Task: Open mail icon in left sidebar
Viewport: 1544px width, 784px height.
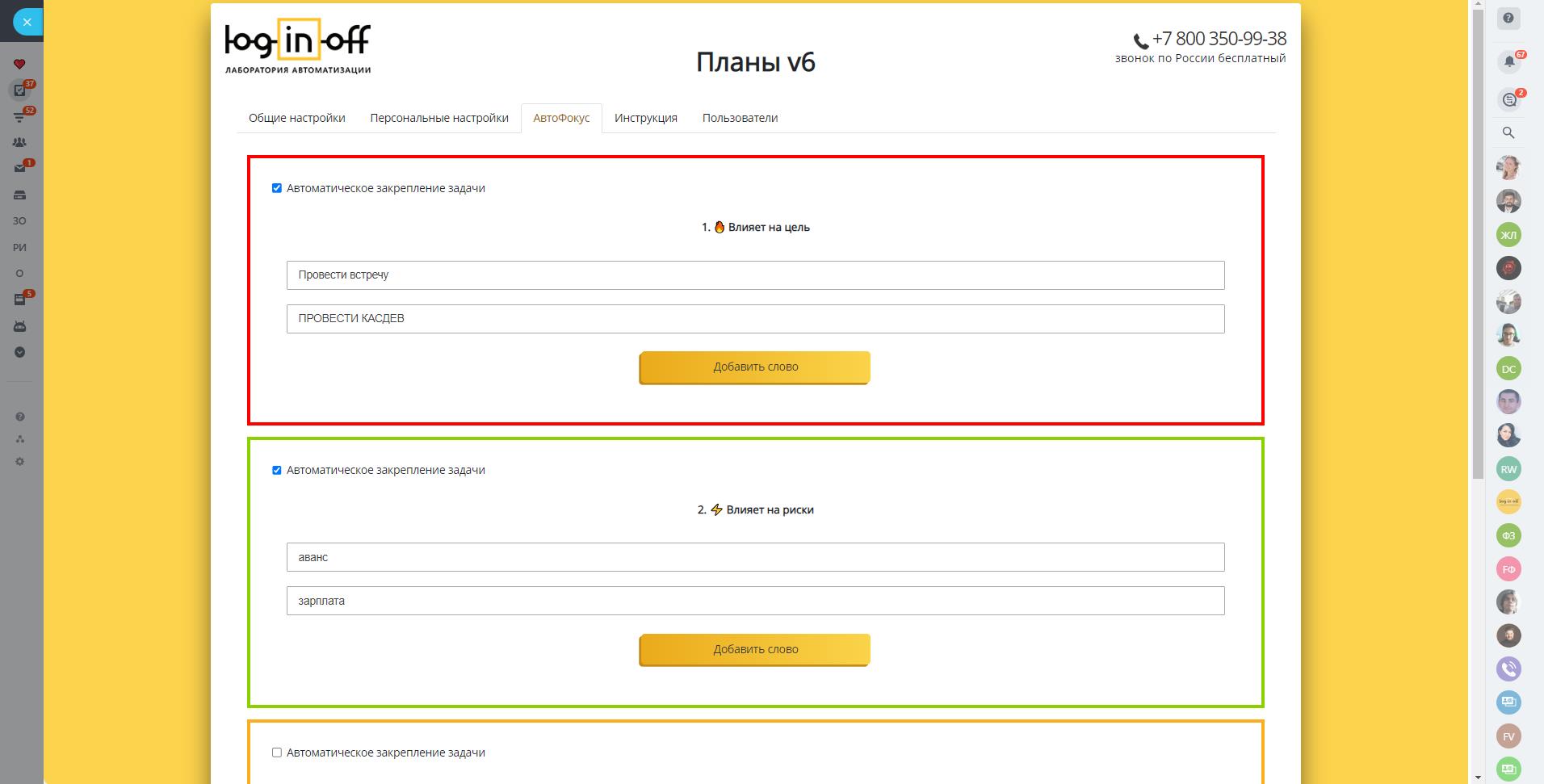Action: pos(20,168)
